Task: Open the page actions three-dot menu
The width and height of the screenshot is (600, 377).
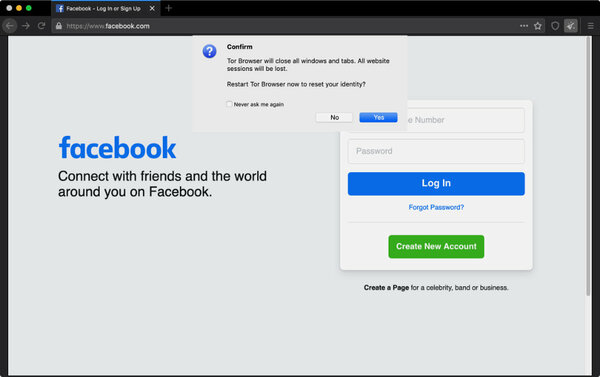Action: (x=524, y=26)
